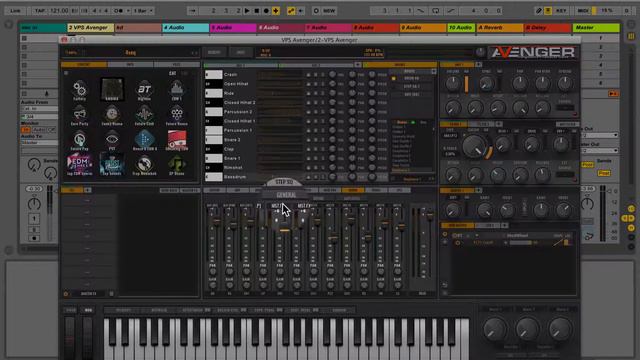Click the session record circle button
This screenshot has height=360, width=640.
(316, 11)
